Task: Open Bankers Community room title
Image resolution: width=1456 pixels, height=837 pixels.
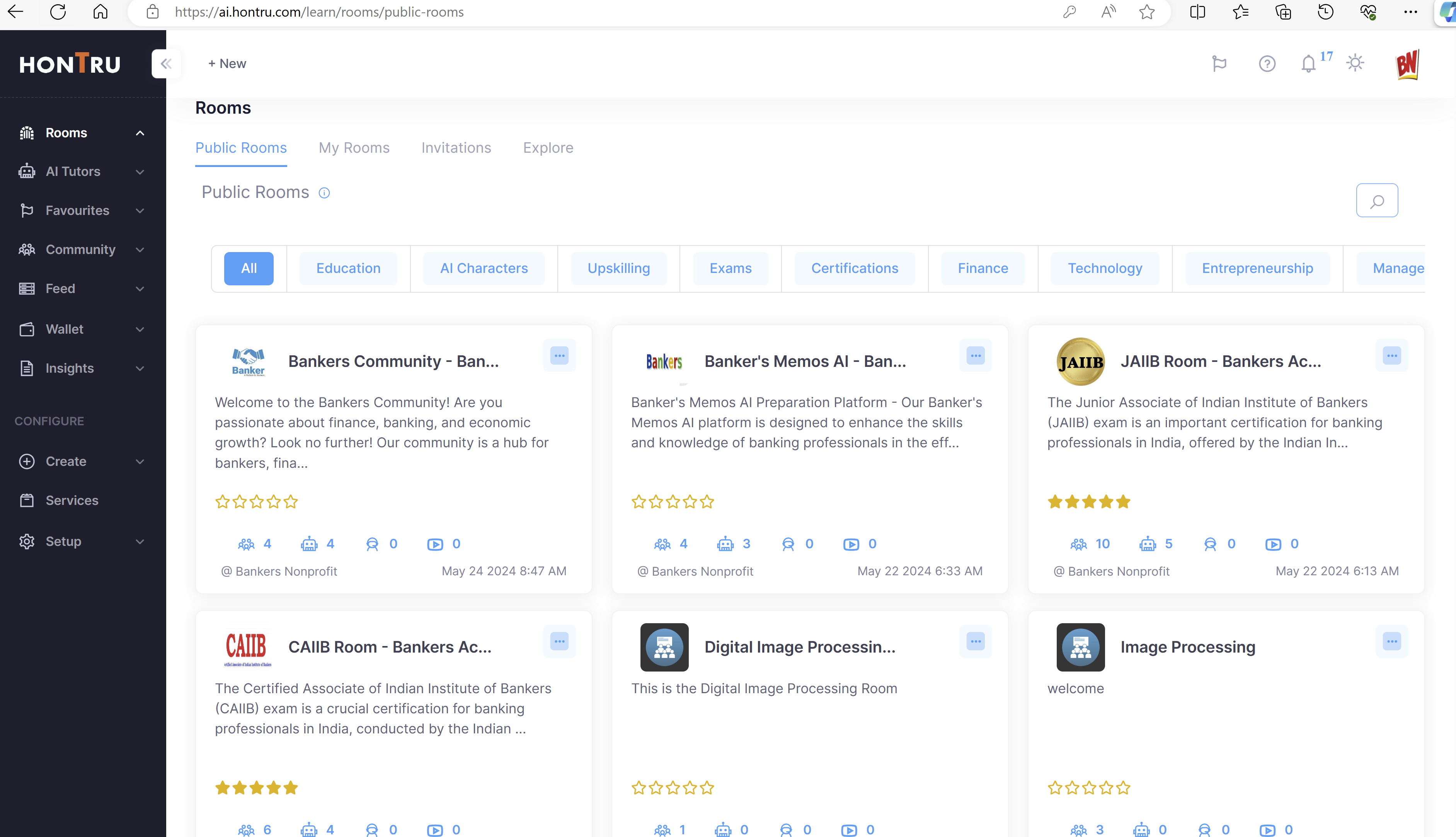Action: [x=393, y=361]
